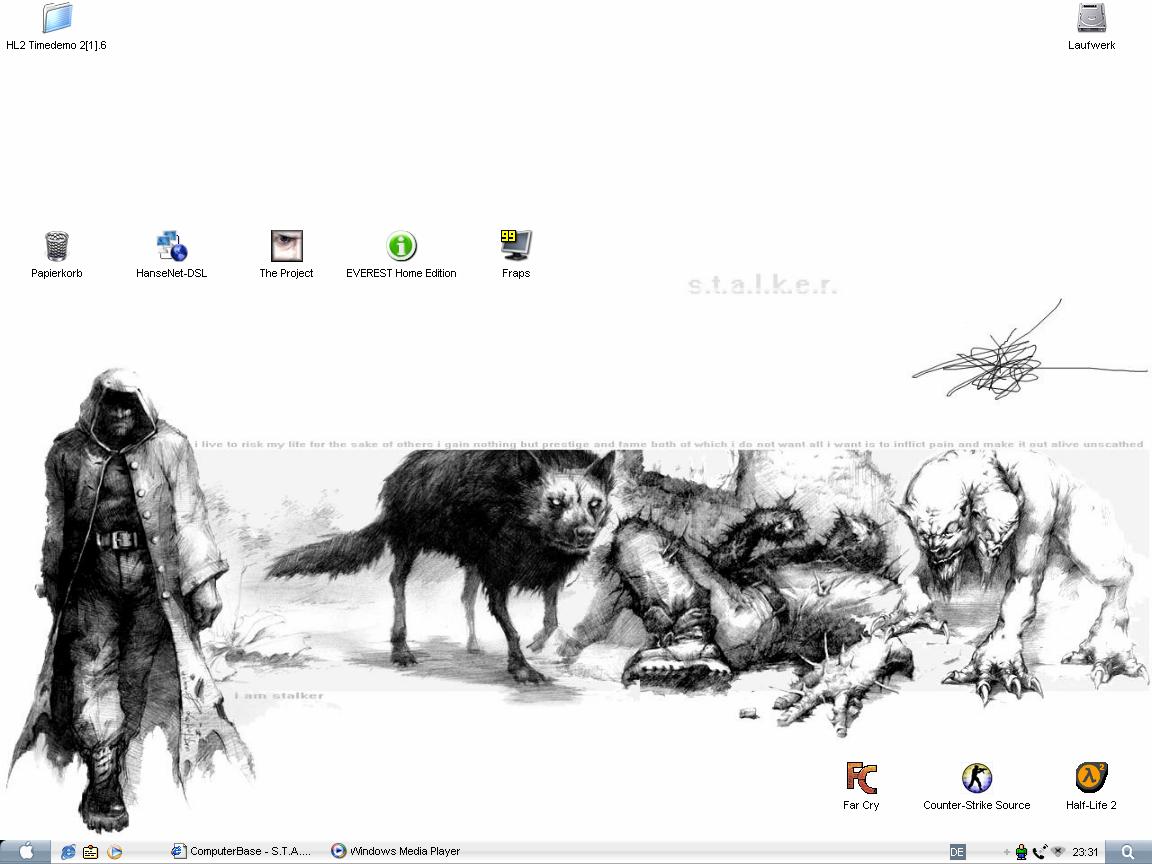The height and width of the screenshot is (864, 1152).
Task: Select the Papierkorb recycle bin
Action: tap(57, 254)
